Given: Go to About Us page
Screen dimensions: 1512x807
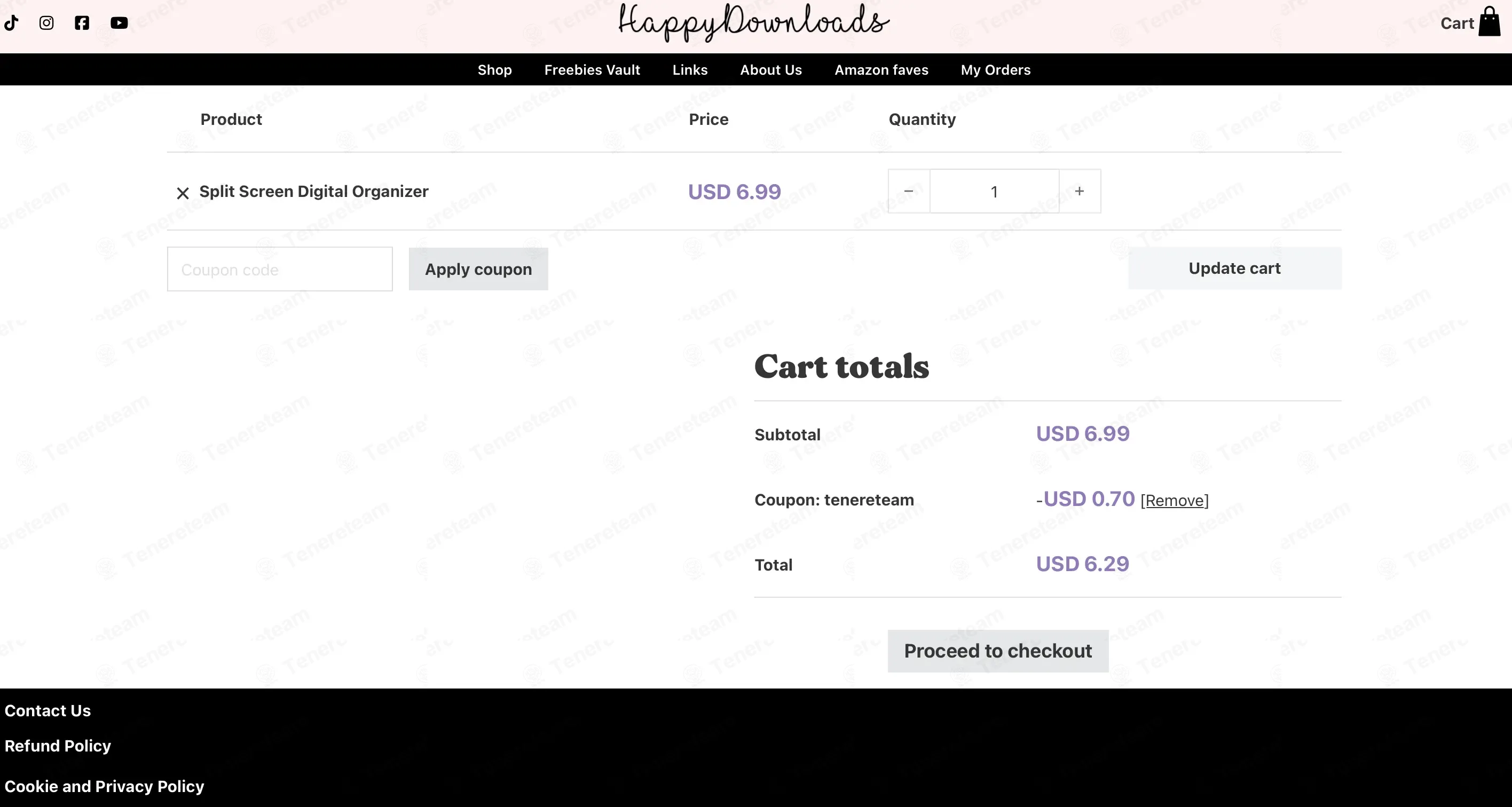Looking at the screenshot, I should [x=770, y=70].
